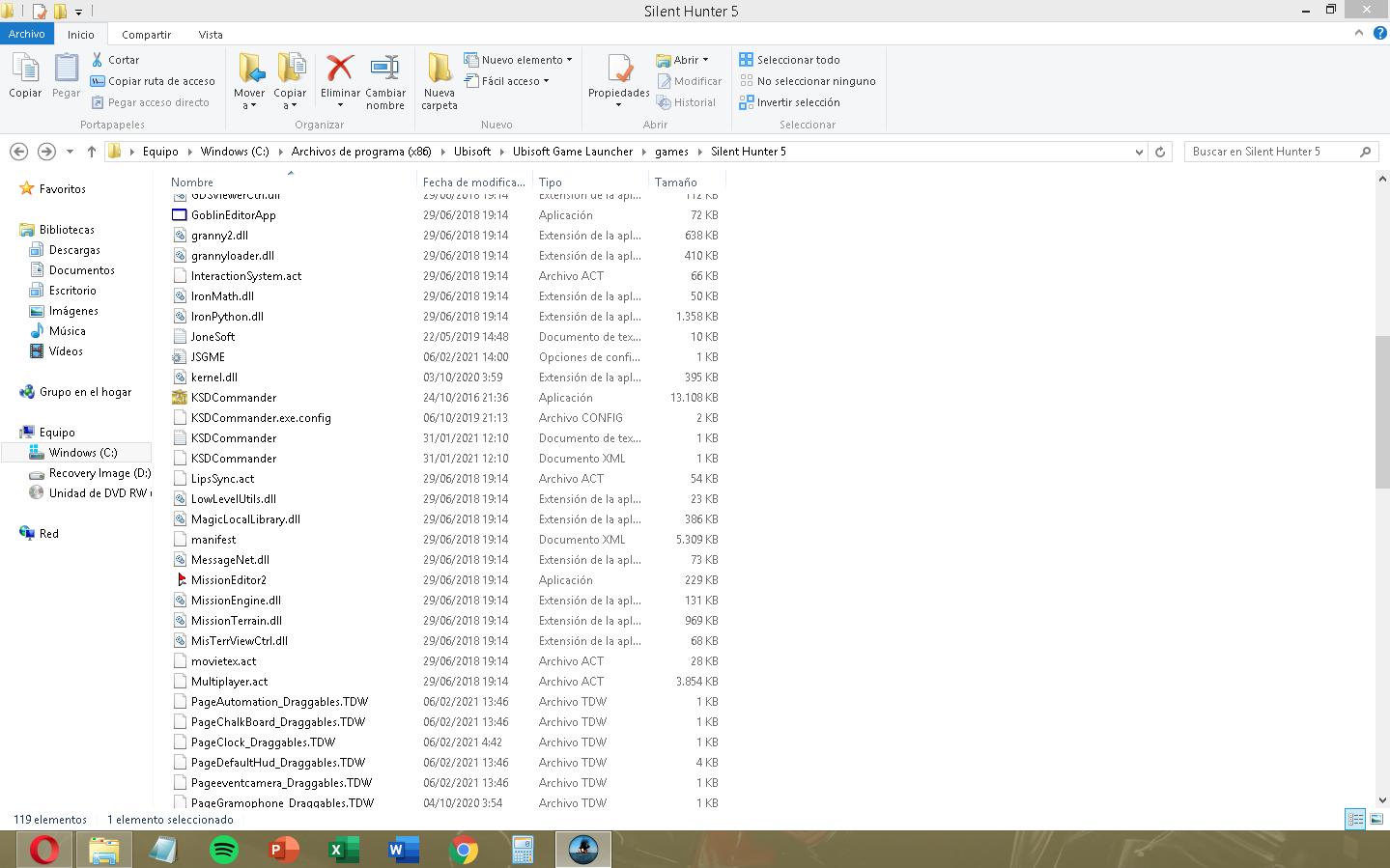Click Ubisoft Game Launcher breadcrumb
The width and height of the screenshot is (1390, 868).
pyautogui.click(x=573, y=152)
